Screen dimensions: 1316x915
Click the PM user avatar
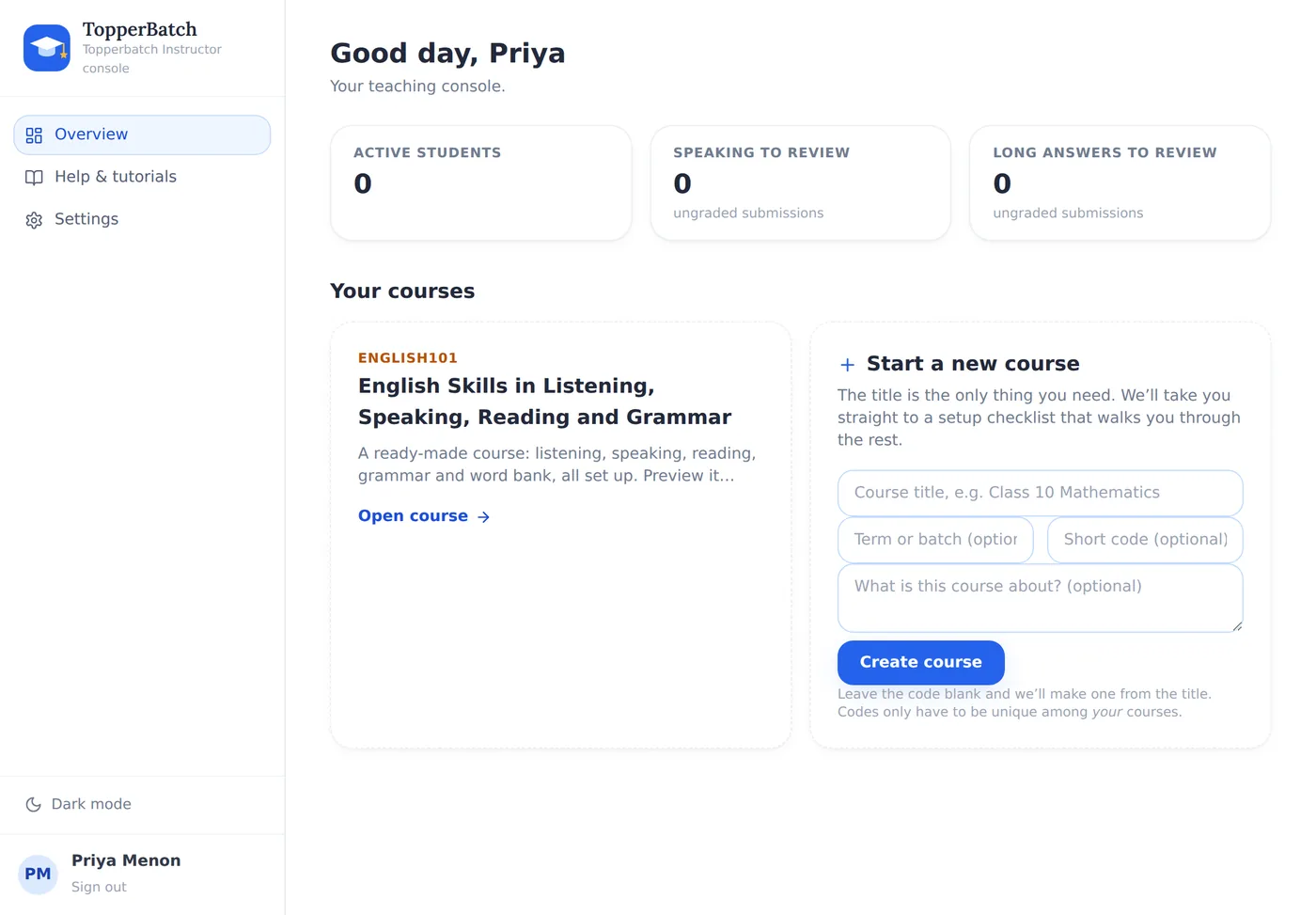(x=38, y=875)
